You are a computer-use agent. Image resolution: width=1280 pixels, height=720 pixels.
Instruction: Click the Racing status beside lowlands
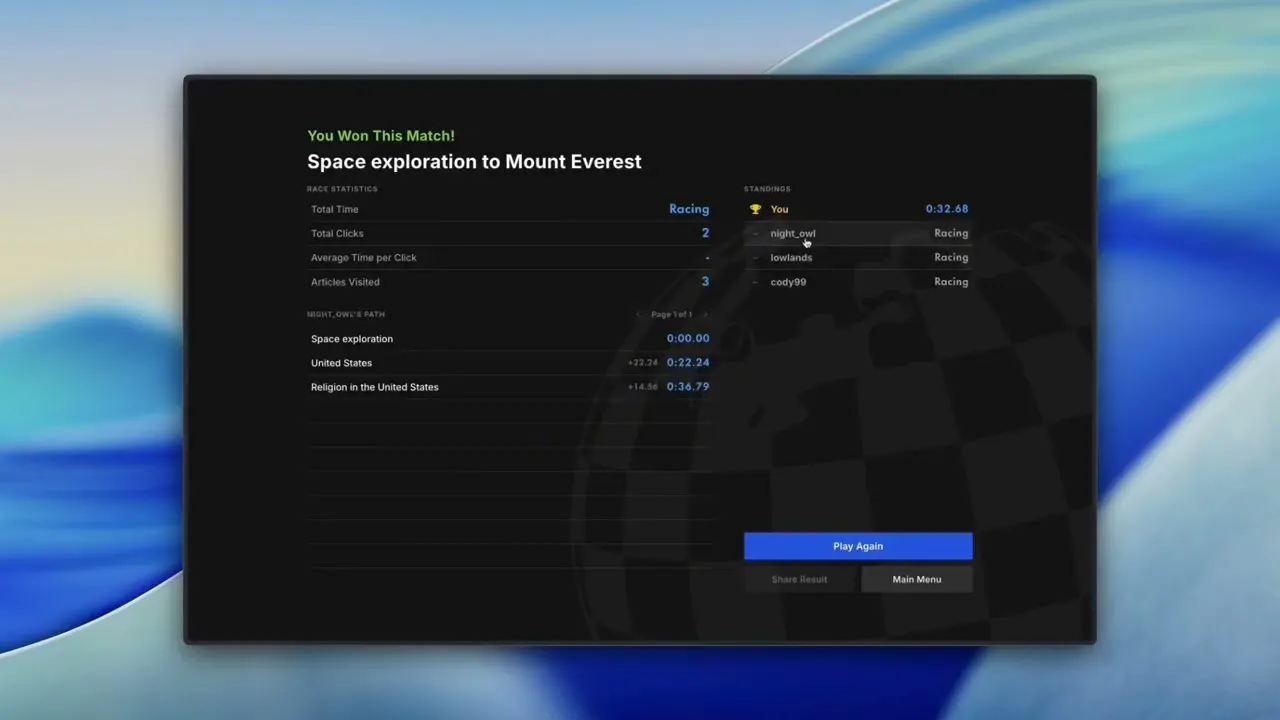click(x=951, y=257)
